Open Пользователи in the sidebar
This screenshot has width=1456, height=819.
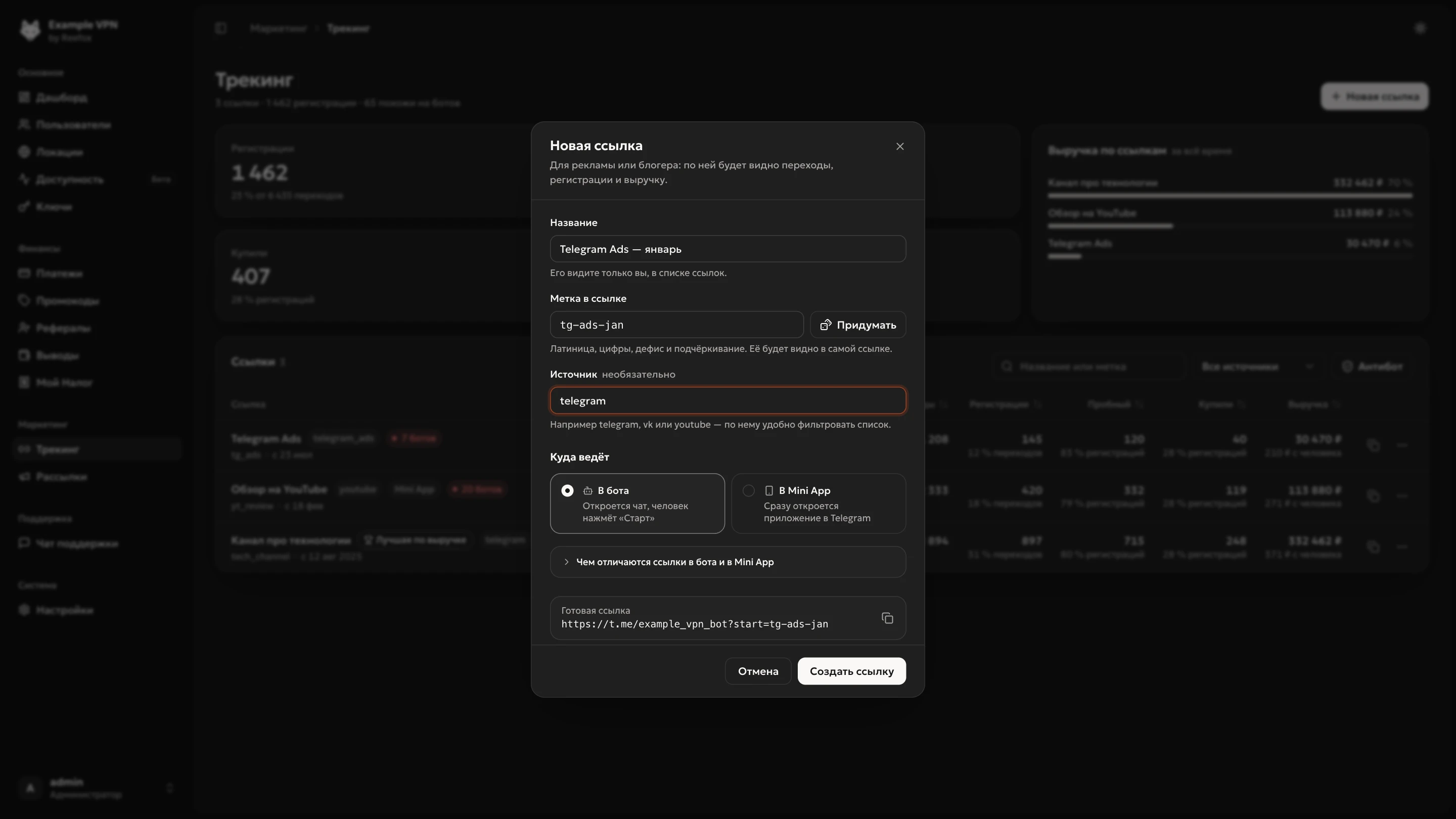[96, 125]
